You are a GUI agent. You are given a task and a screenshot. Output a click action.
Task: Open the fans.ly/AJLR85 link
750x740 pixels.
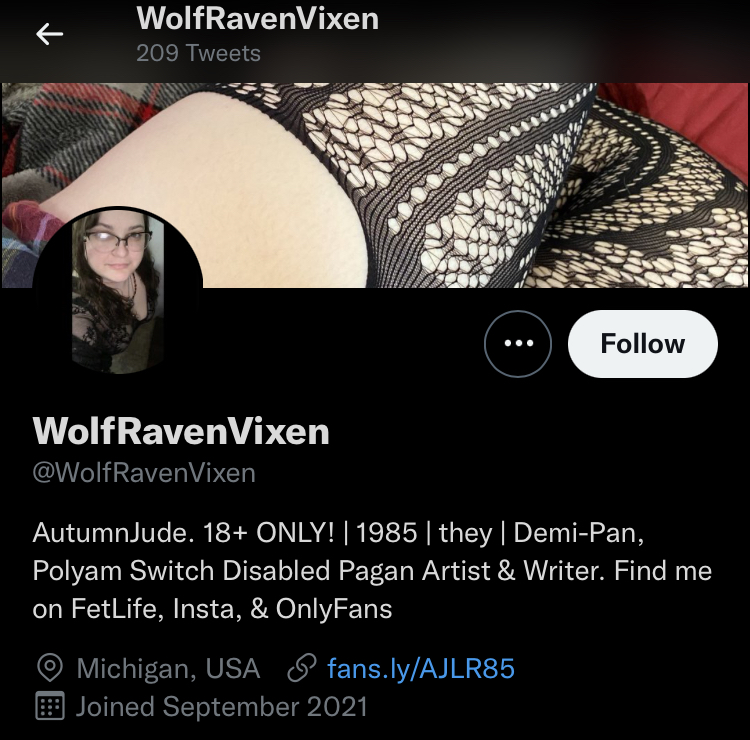coord(420,668)
